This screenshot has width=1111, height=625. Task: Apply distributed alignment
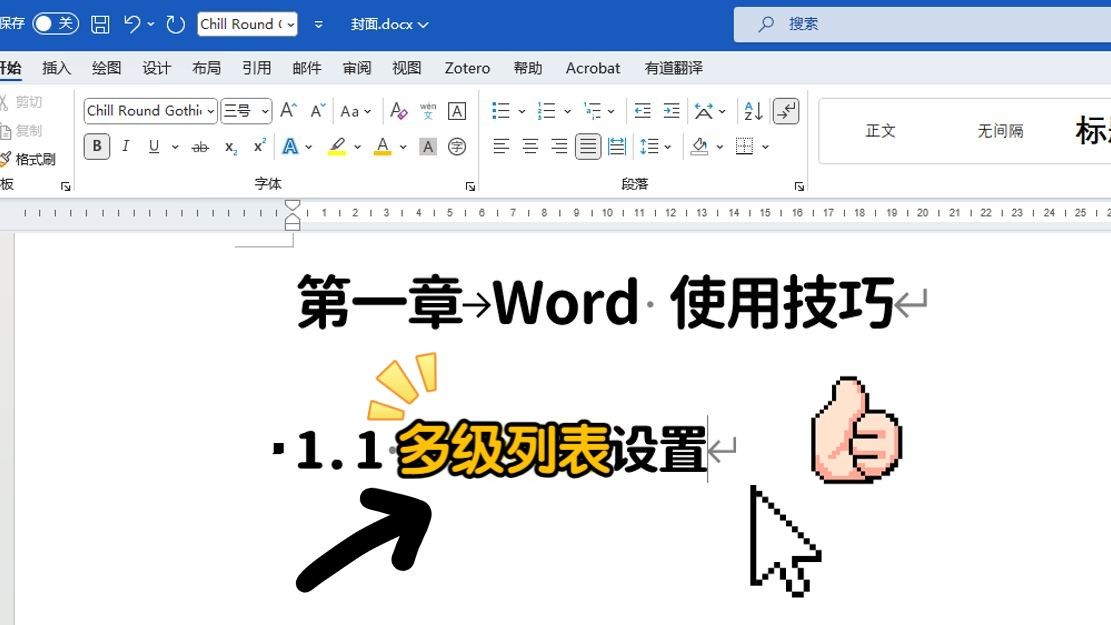[x=617, y=147]
